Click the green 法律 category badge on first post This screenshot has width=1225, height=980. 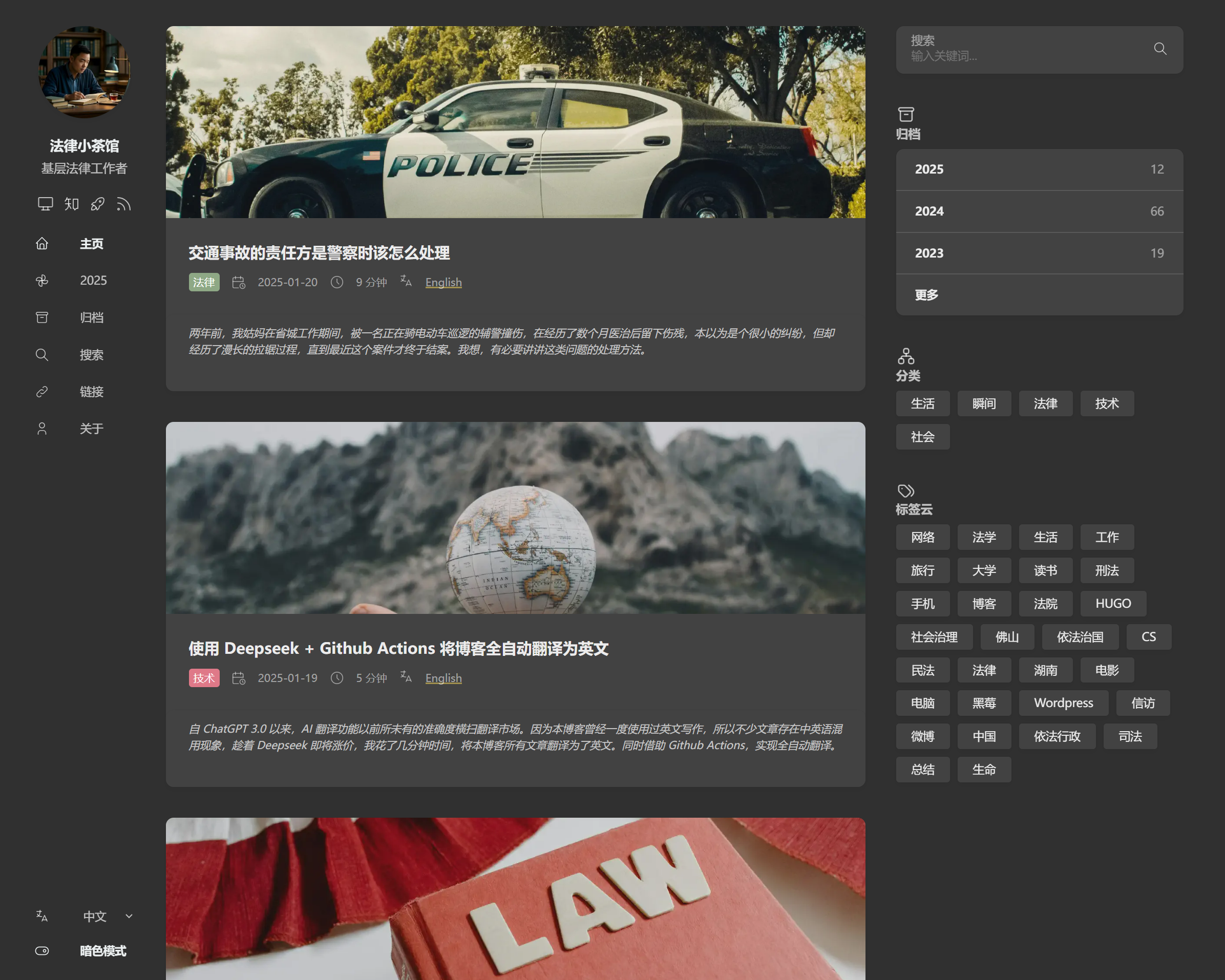(204, 282)
